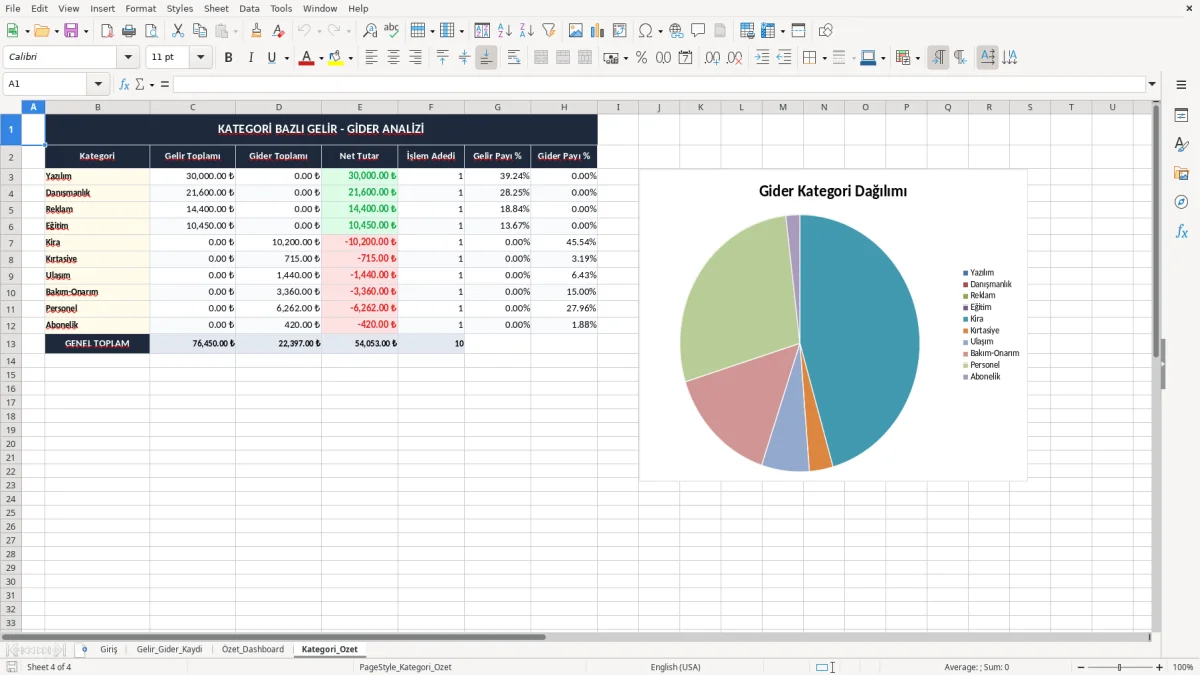Screen dimensions: 1200x675
Task: Click the Print icon
Action: point(129,31)
